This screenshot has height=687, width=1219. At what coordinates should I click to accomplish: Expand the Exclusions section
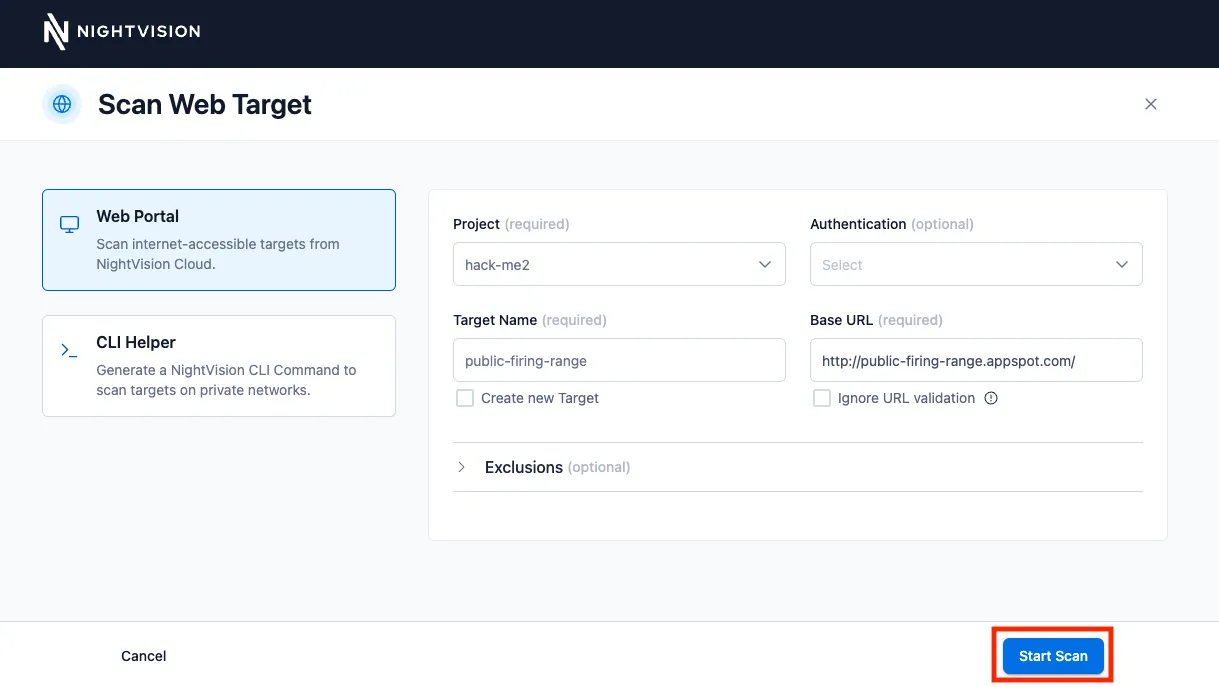(x=797, y=467)
